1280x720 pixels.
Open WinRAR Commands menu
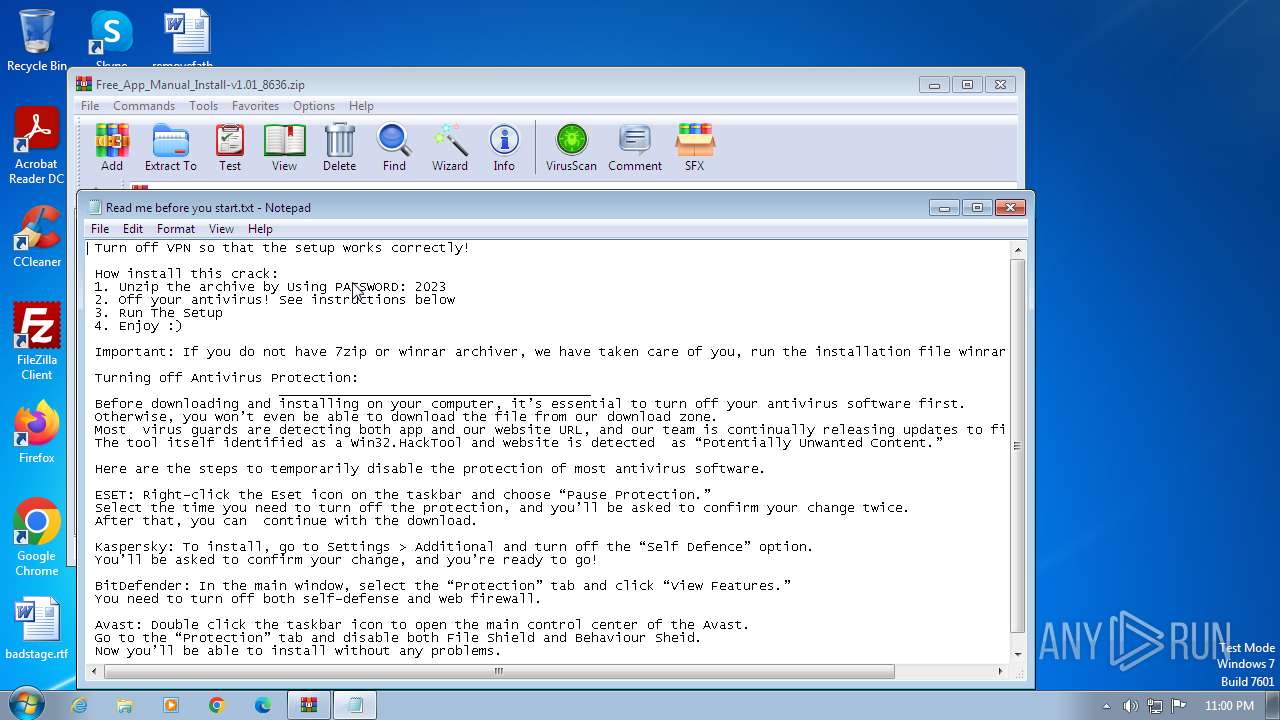[x=144, y=106]
